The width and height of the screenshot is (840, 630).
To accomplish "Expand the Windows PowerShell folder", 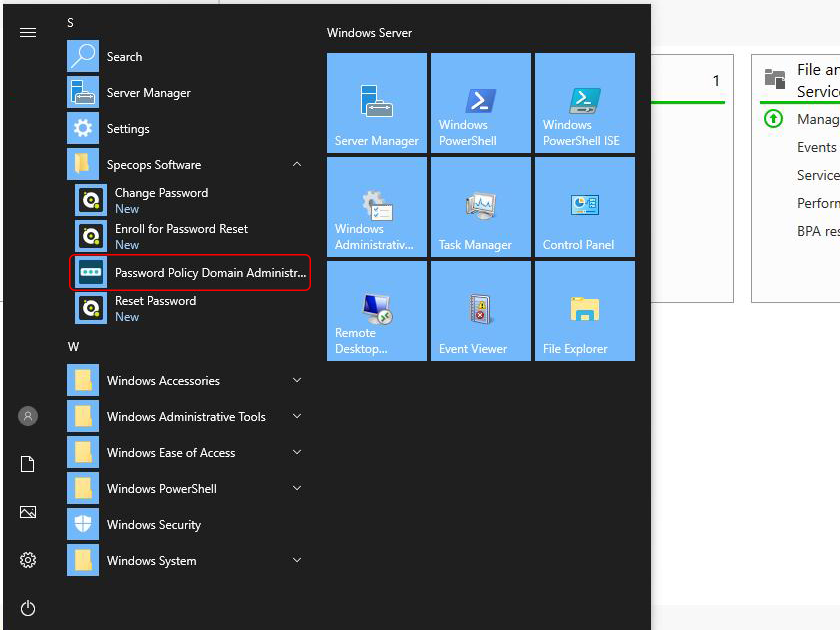I will pyautogui.click(x=297, y=488).
